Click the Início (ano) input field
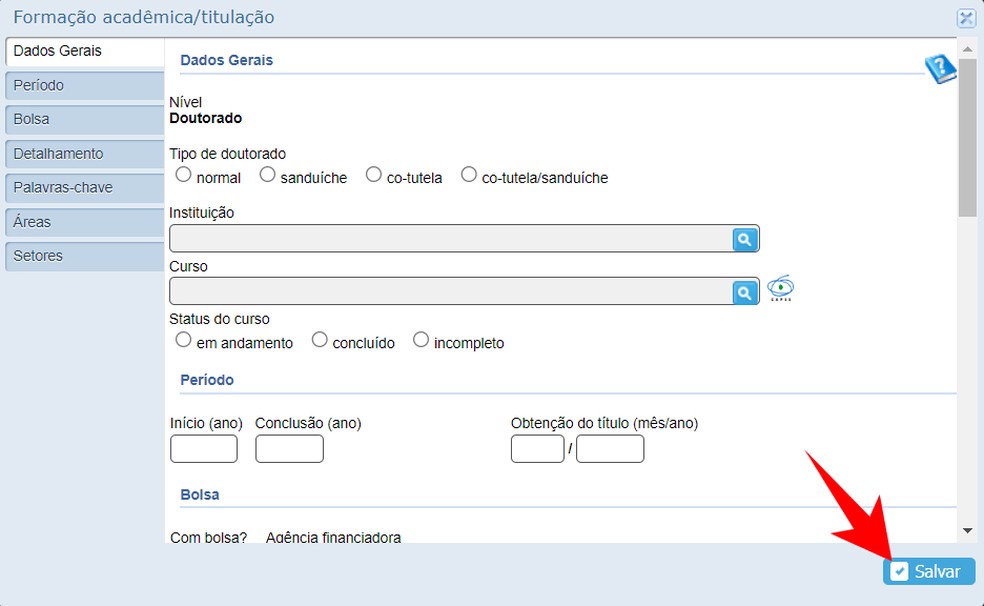 coord(204,449)
